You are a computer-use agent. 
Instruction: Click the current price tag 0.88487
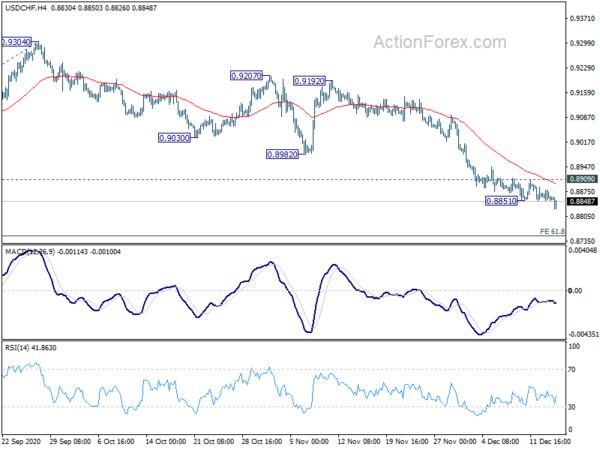point(582,201)
